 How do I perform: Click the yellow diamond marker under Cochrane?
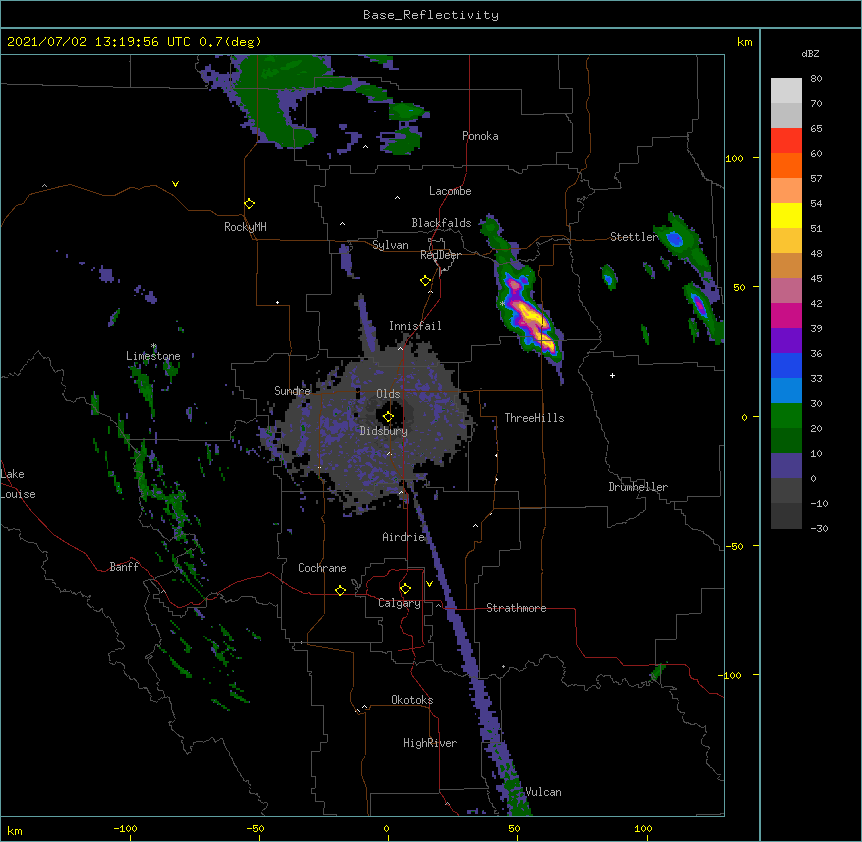340,590
